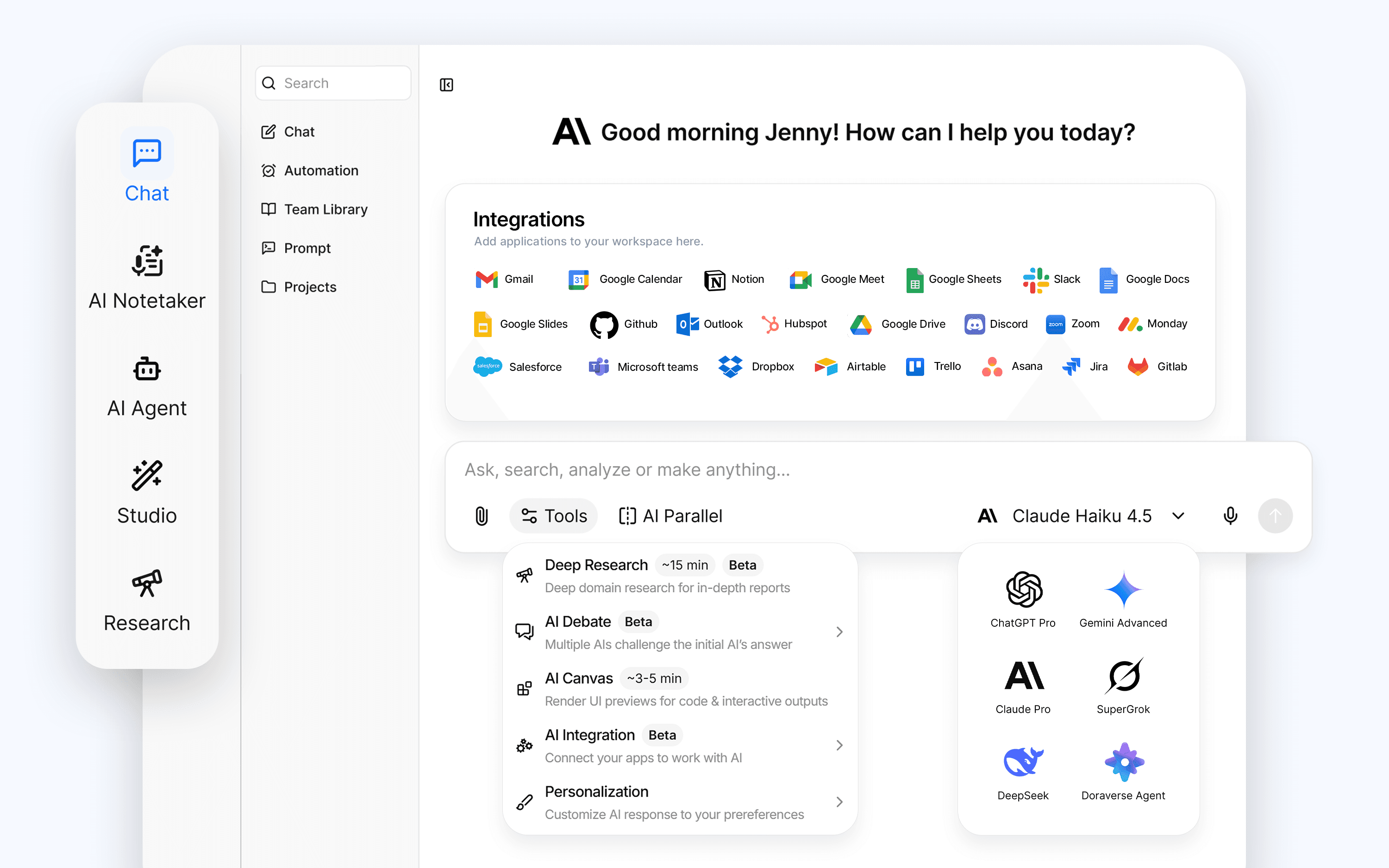Click the microphone voice input icon

pos(1229,516)
